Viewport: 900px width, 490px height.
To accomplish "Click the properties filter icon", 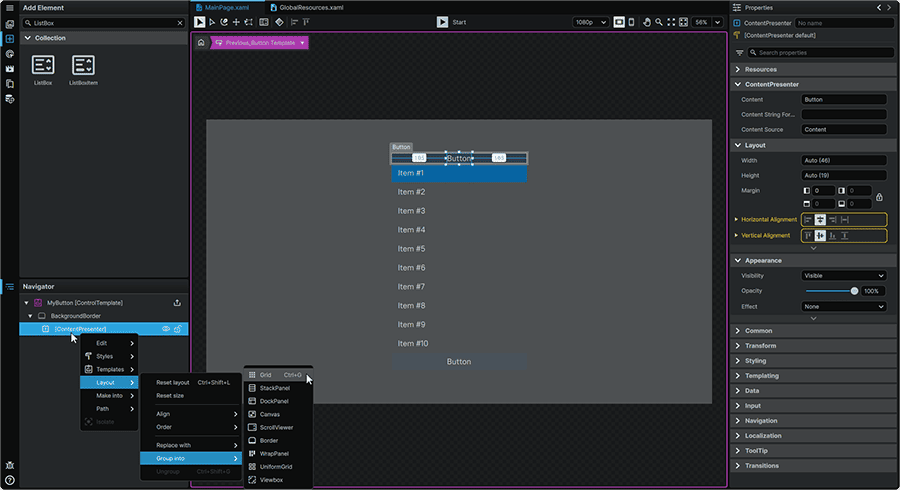I will [739, 53].
